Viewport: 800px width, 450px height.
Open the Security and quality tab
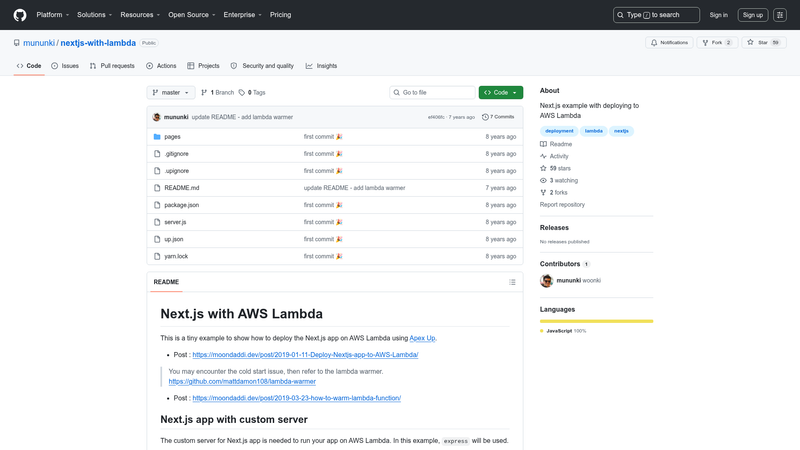pyautogui.click(x=262, y=66)
